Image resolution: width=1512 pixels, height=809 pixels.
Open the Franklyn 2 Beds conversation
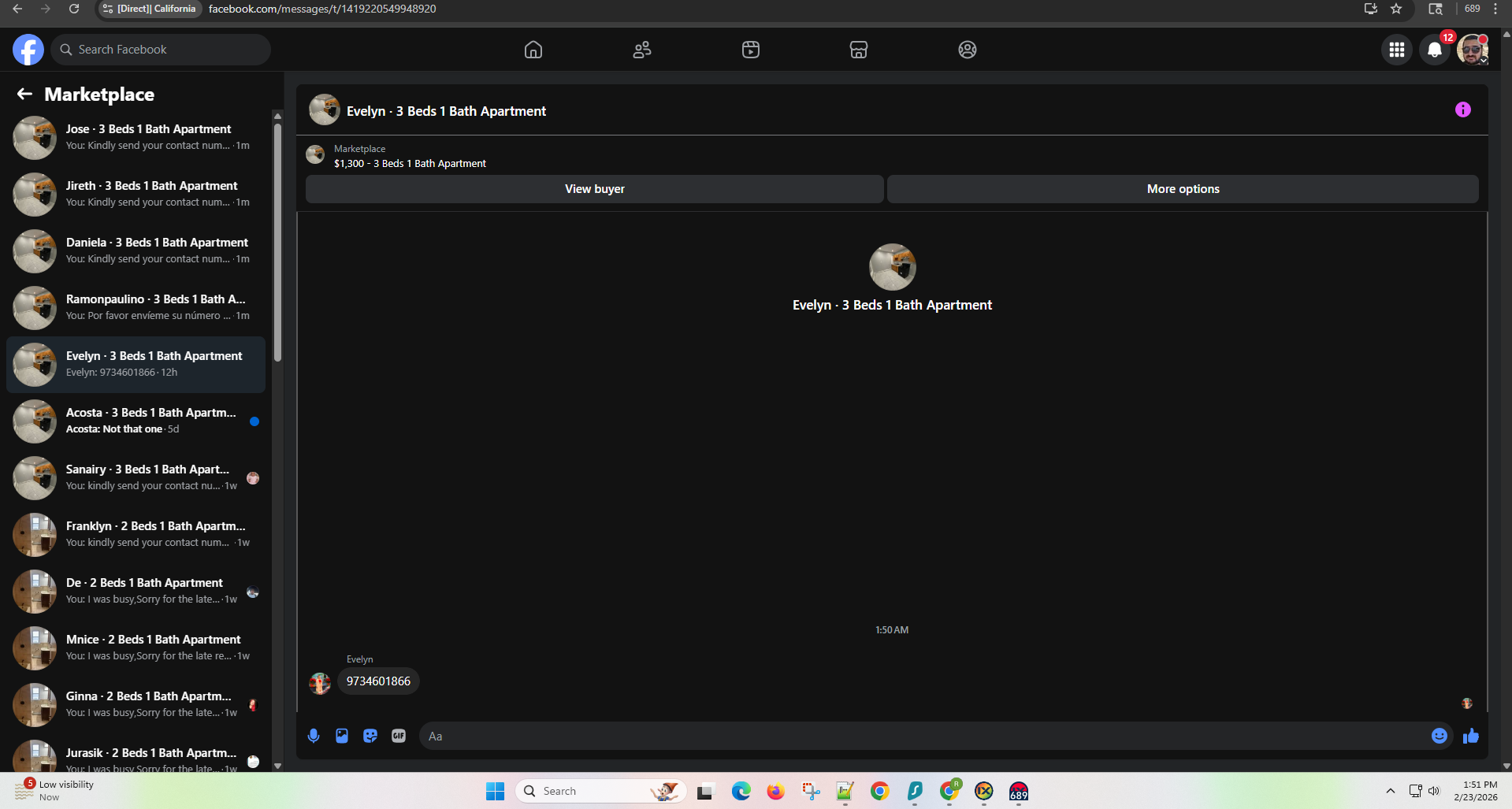(136, 534)
